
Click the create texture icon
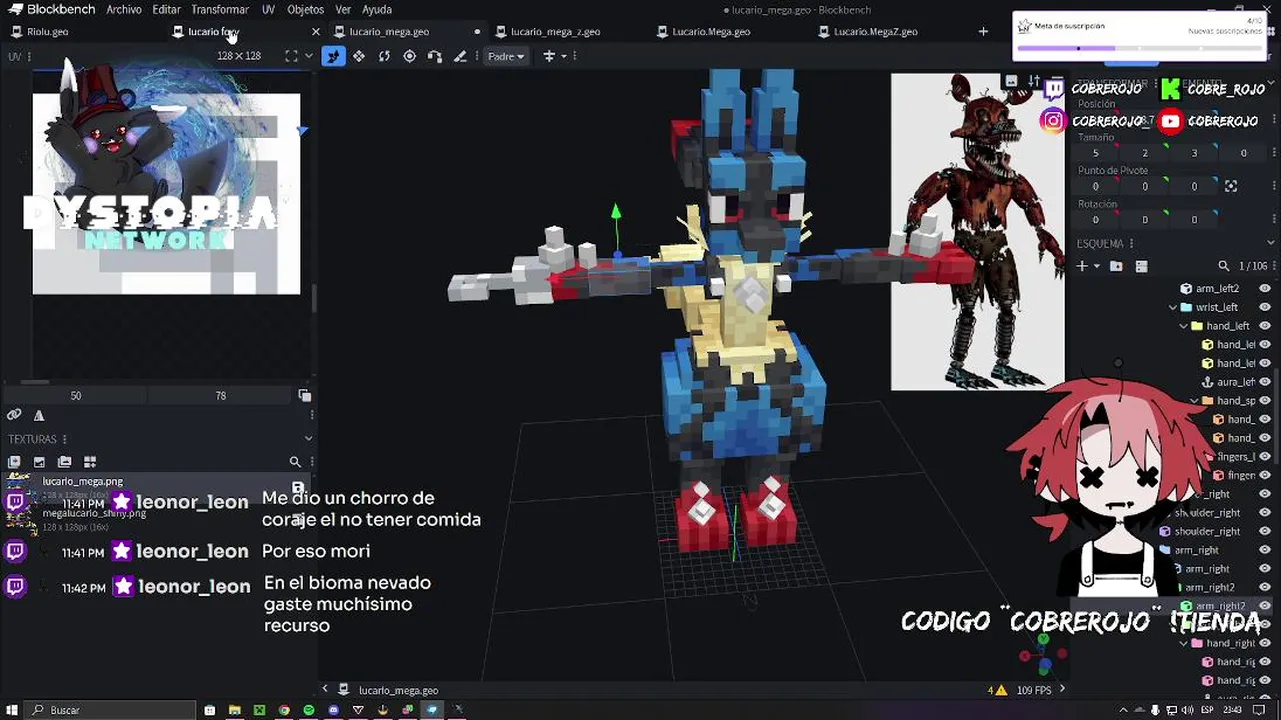(39, 462)
